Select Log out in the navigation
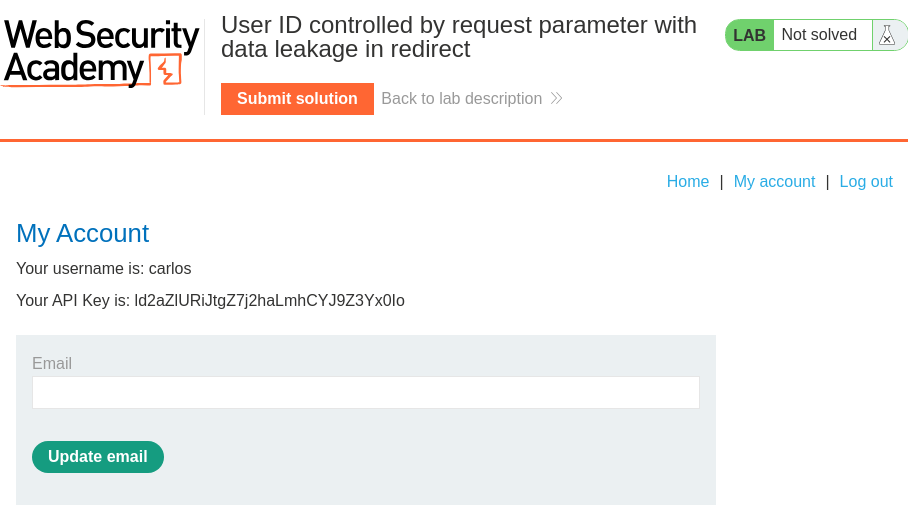This screenshot has height=514, width=908. pyautogui.click(x=866, y=181)
